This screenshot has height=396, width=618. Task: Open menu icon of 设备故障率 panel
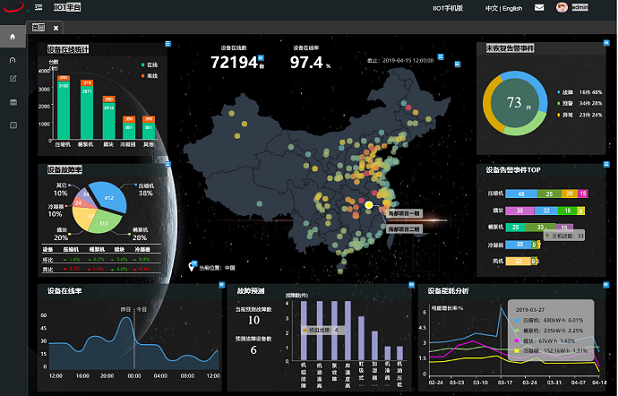click(168, 164)
